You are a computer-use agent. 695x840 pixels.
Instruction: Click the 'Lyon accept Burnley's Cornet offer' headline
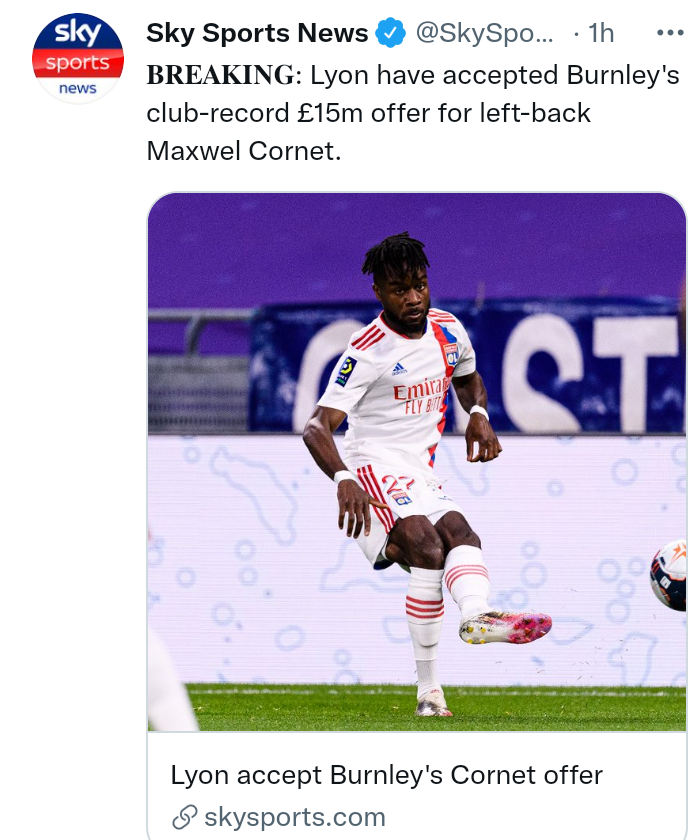386,775
